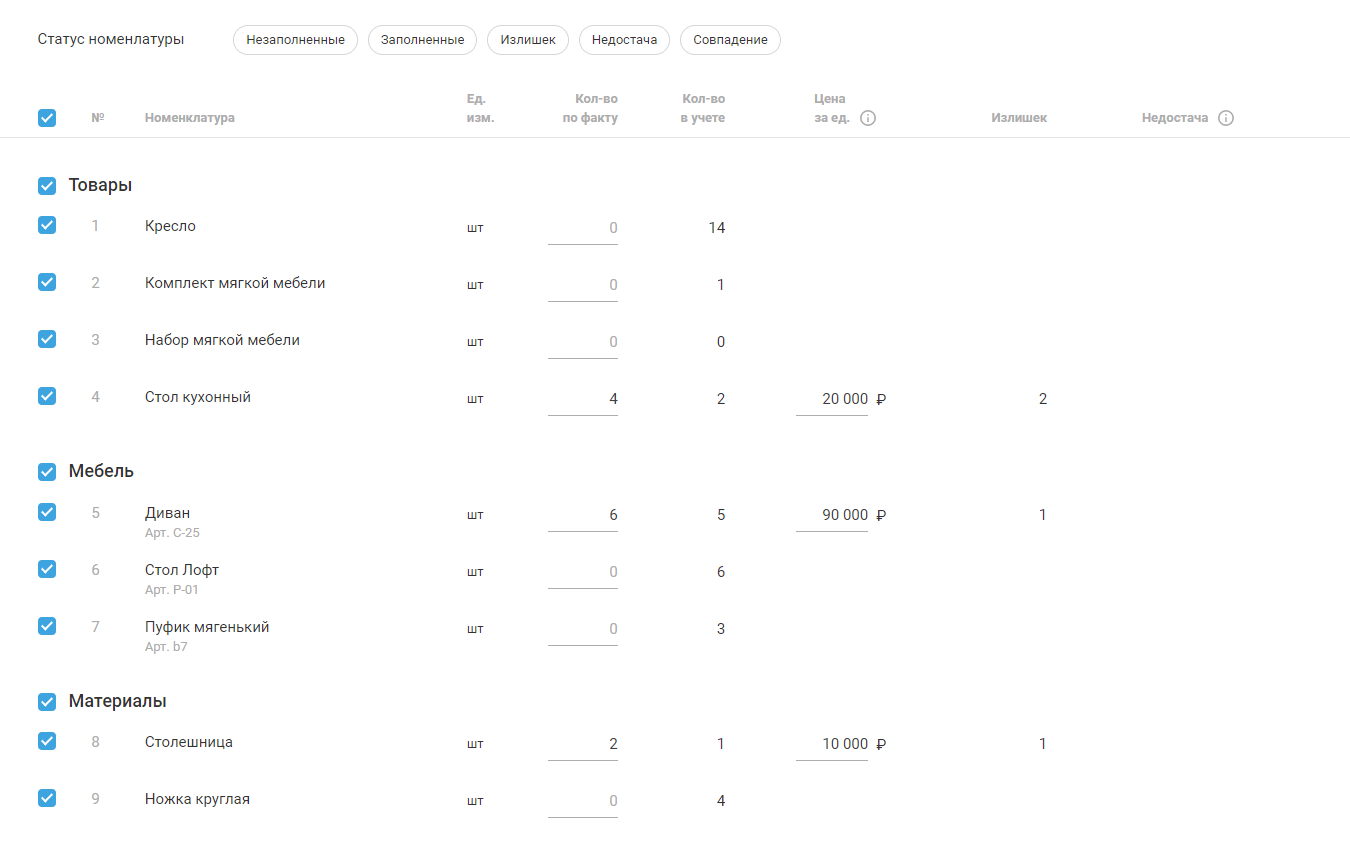Select the Заполненные status filter
The height and width of the screenshot is (852, 1350).
pyautogui.click(x=422, y=40)
